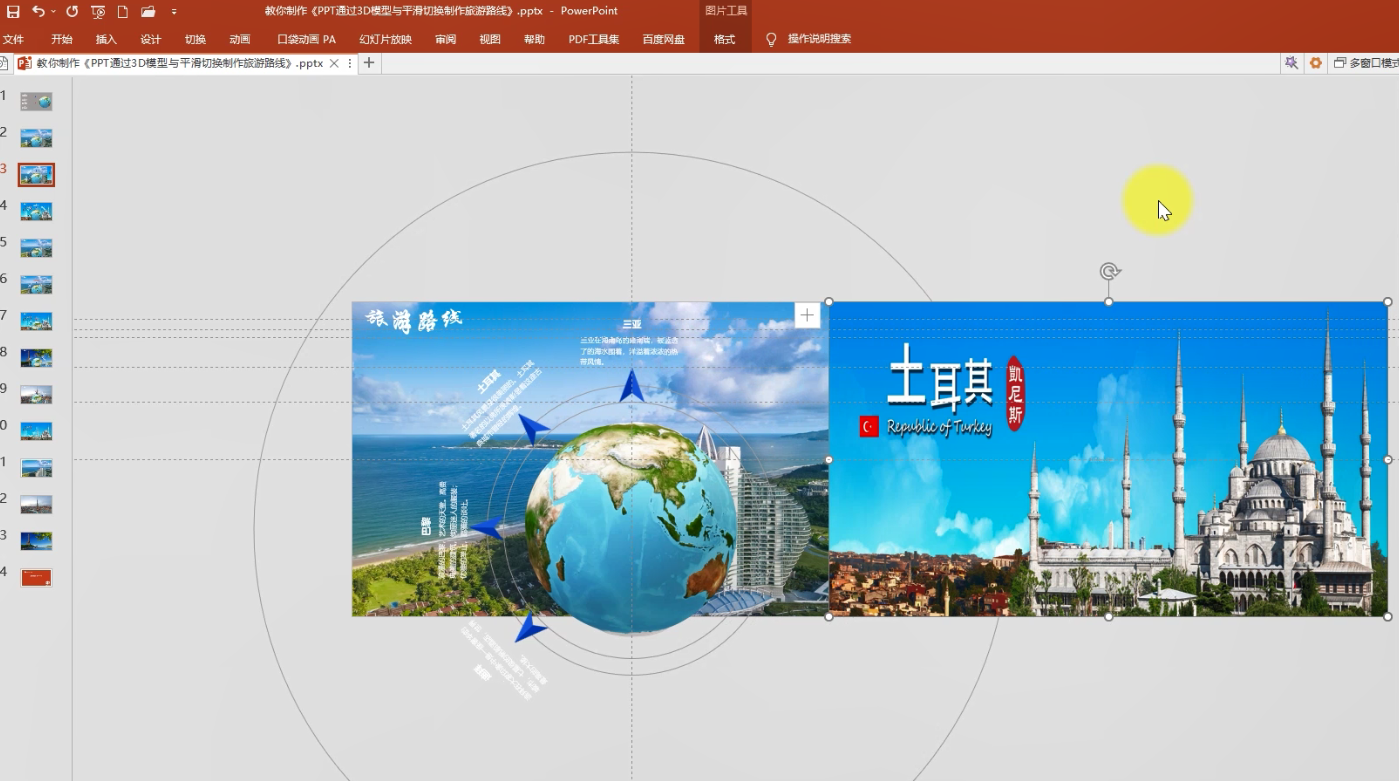This screenshot has height=781, width=1399.
Task: Open the PDF工具集 tab
Action: (x=594, y=39)
